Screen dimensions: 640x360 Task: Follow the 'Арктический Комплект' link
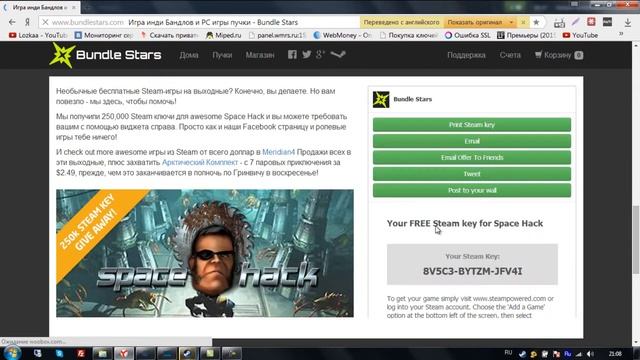[x=200, y=162]
